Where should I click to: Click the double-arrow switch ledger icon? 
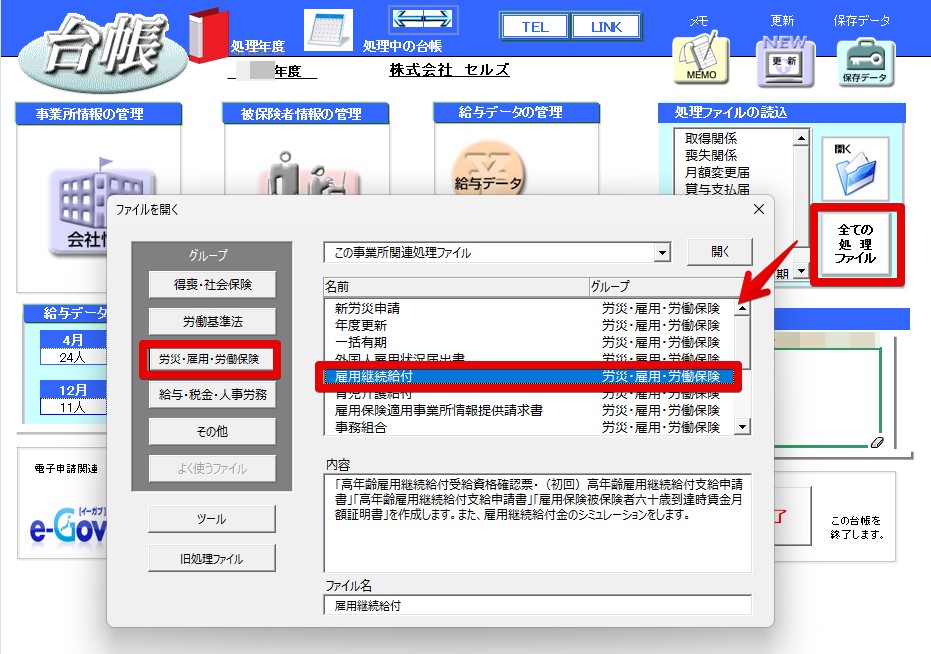423,20
